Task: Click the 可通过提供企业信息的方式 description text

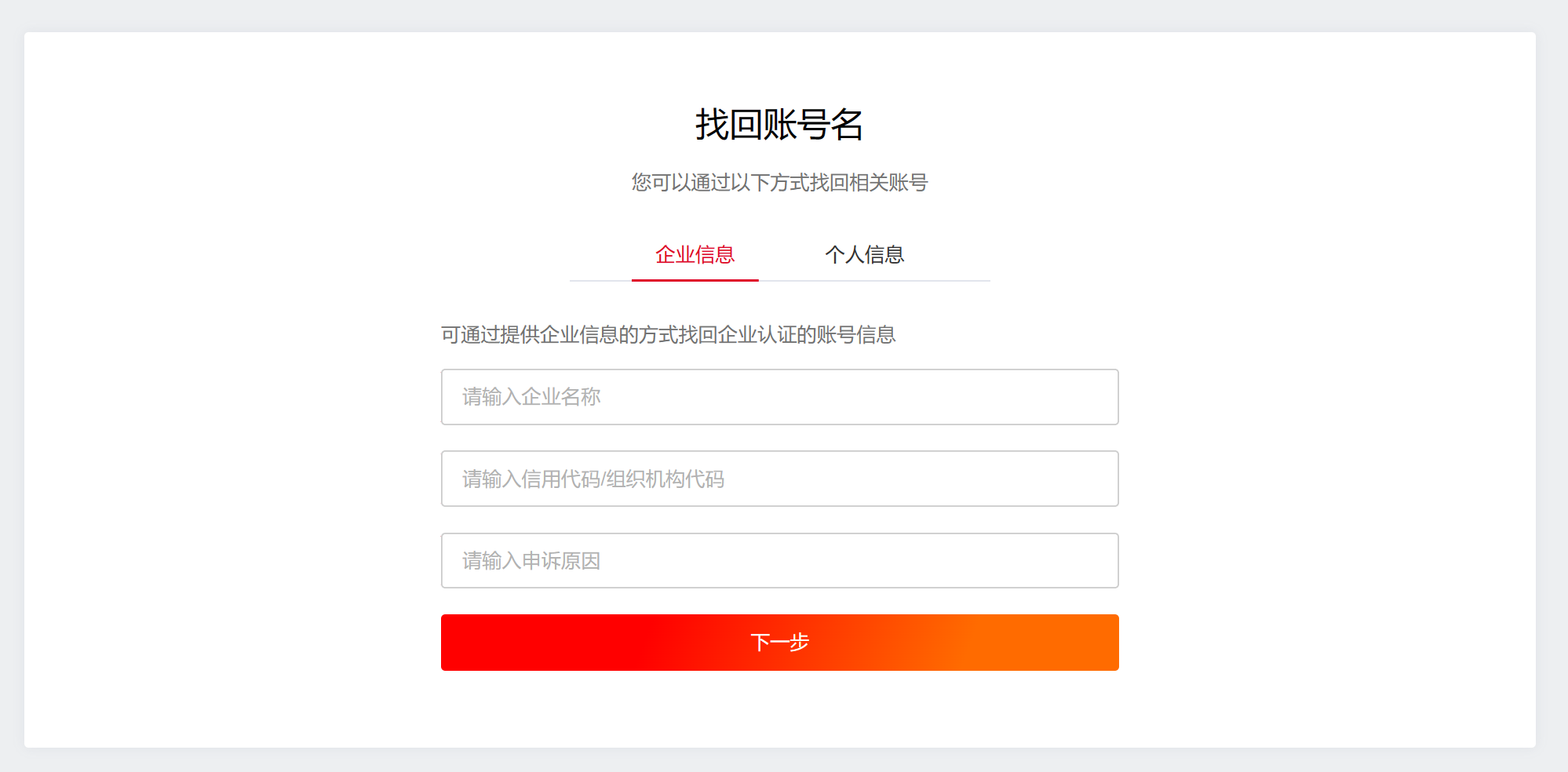Action: (668, 335)
